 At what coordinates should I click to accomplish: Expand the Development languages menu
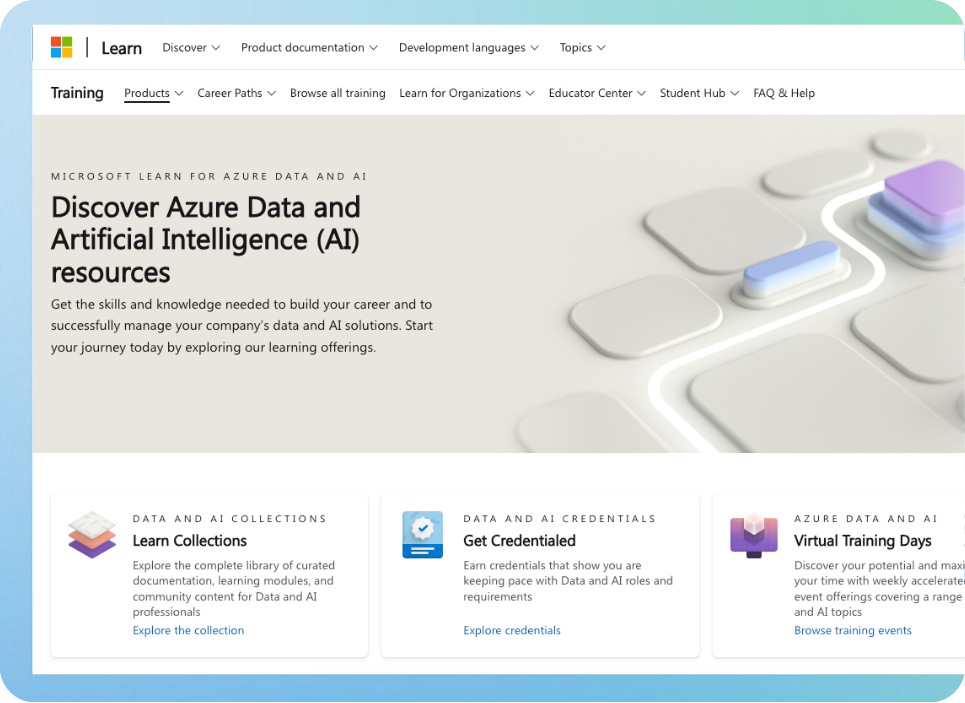point(468,47)
